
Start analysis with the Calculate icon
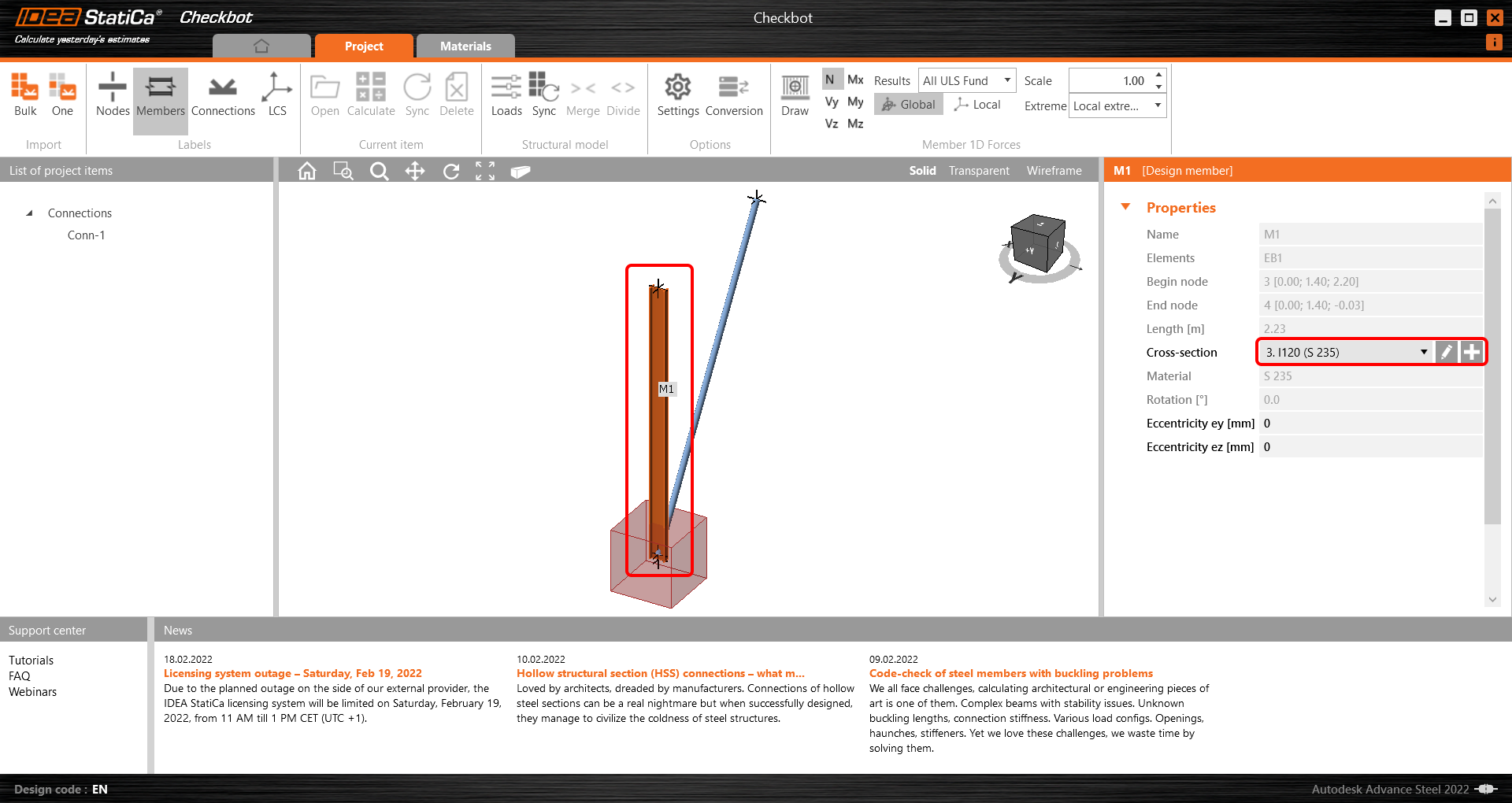coord(370,94)
